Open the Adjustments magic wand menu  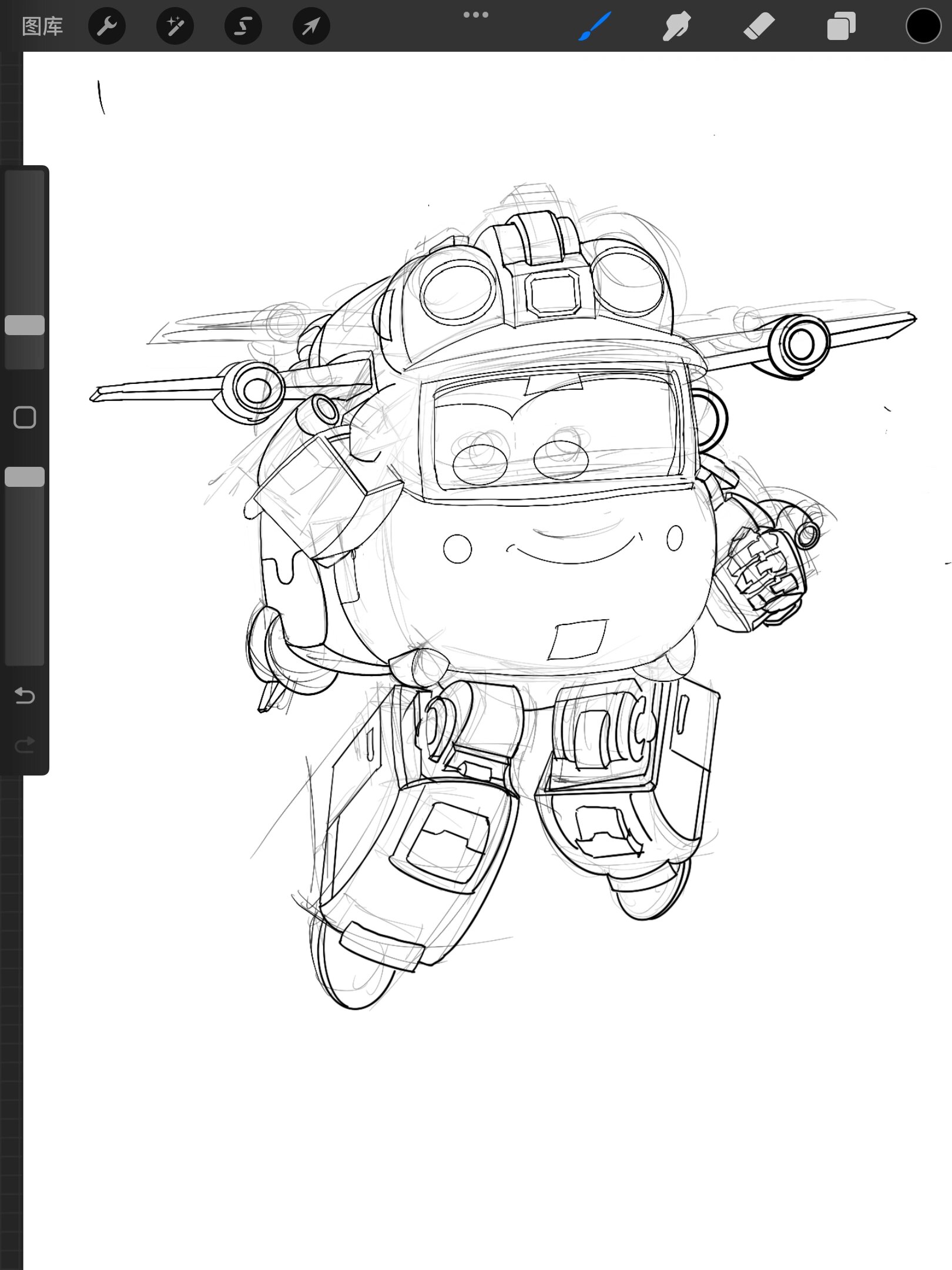[175, 26]
